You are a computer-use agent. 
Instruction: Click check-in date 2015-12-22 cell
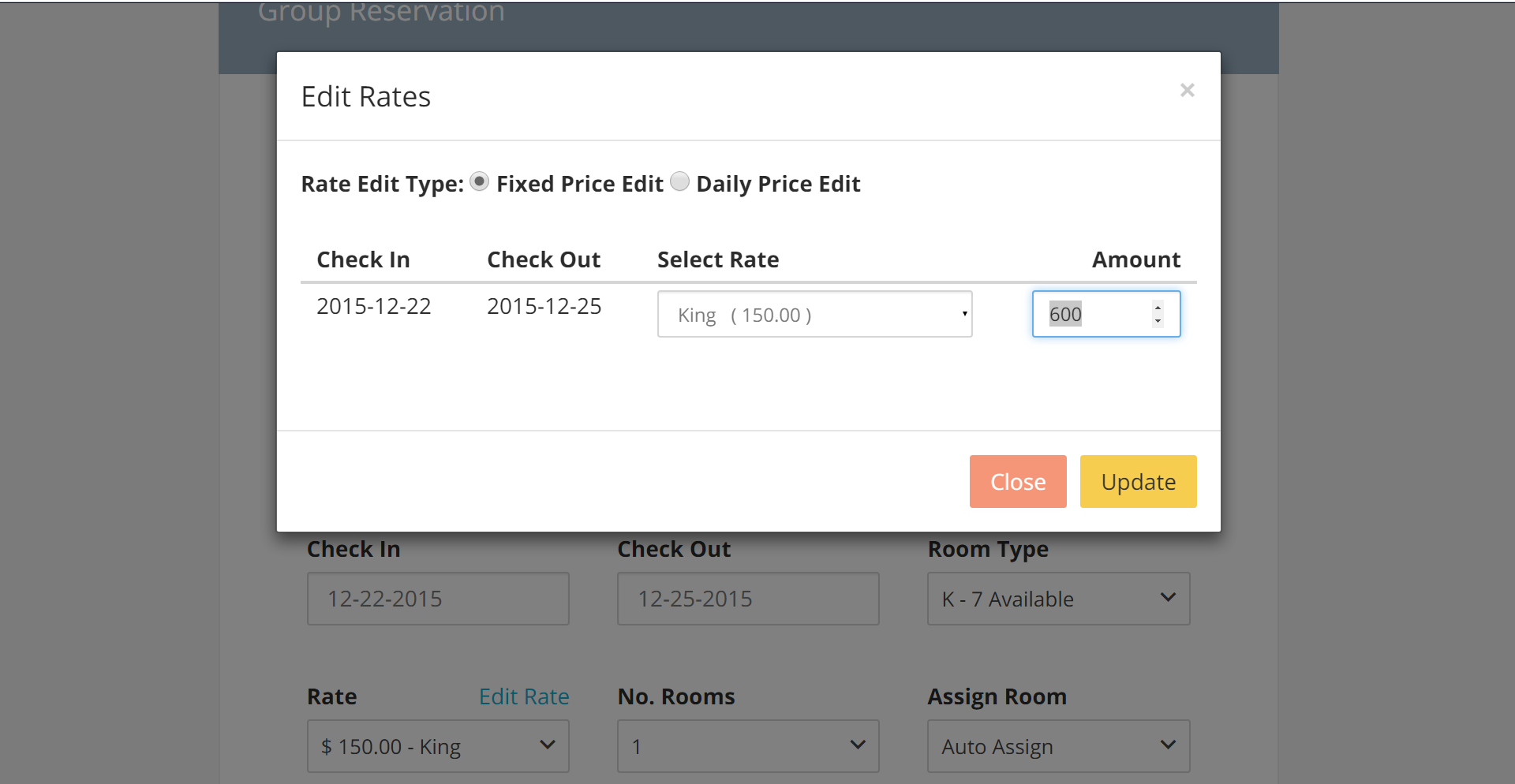373,306
